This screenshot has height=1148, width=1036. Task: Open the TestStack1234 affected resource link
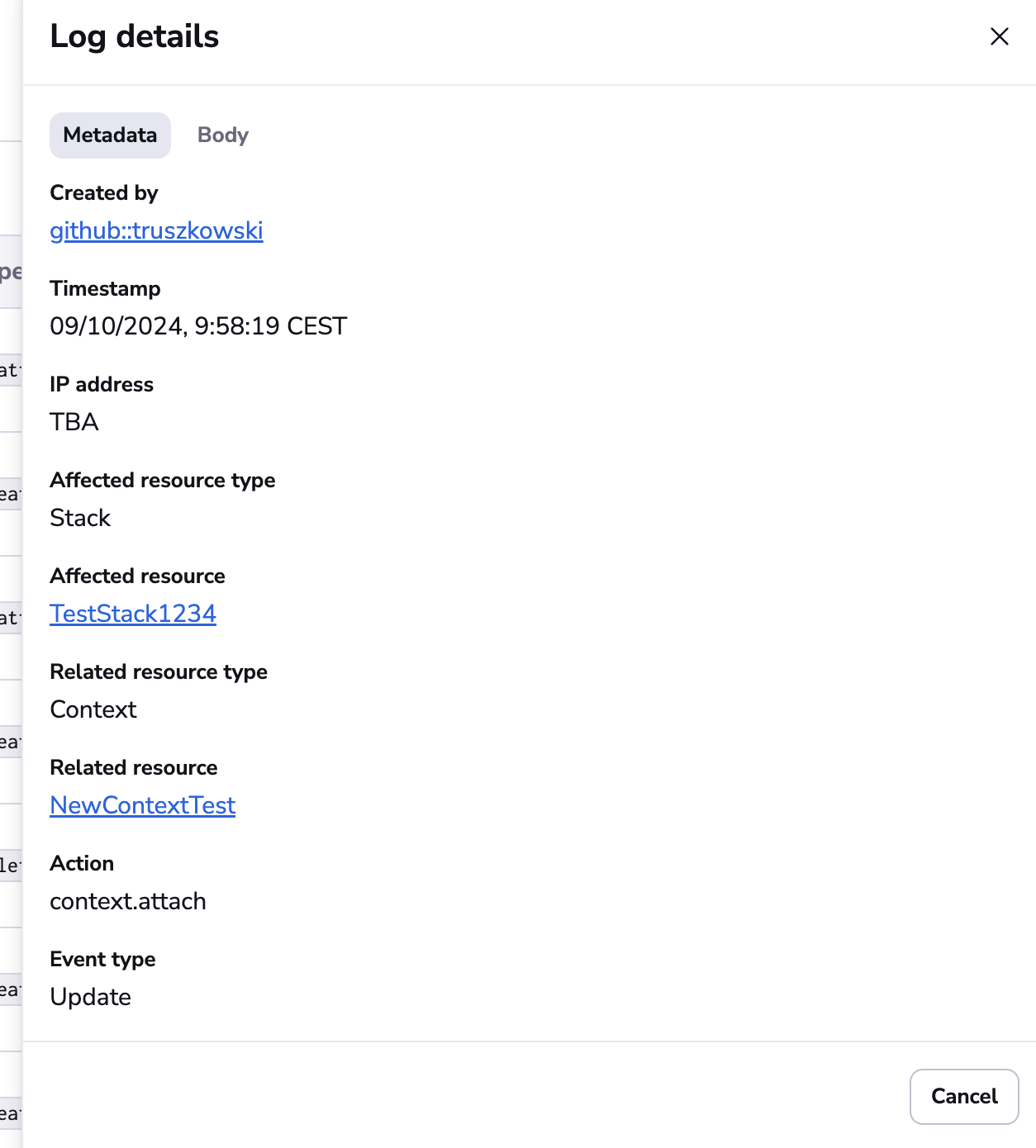point(133,614)
